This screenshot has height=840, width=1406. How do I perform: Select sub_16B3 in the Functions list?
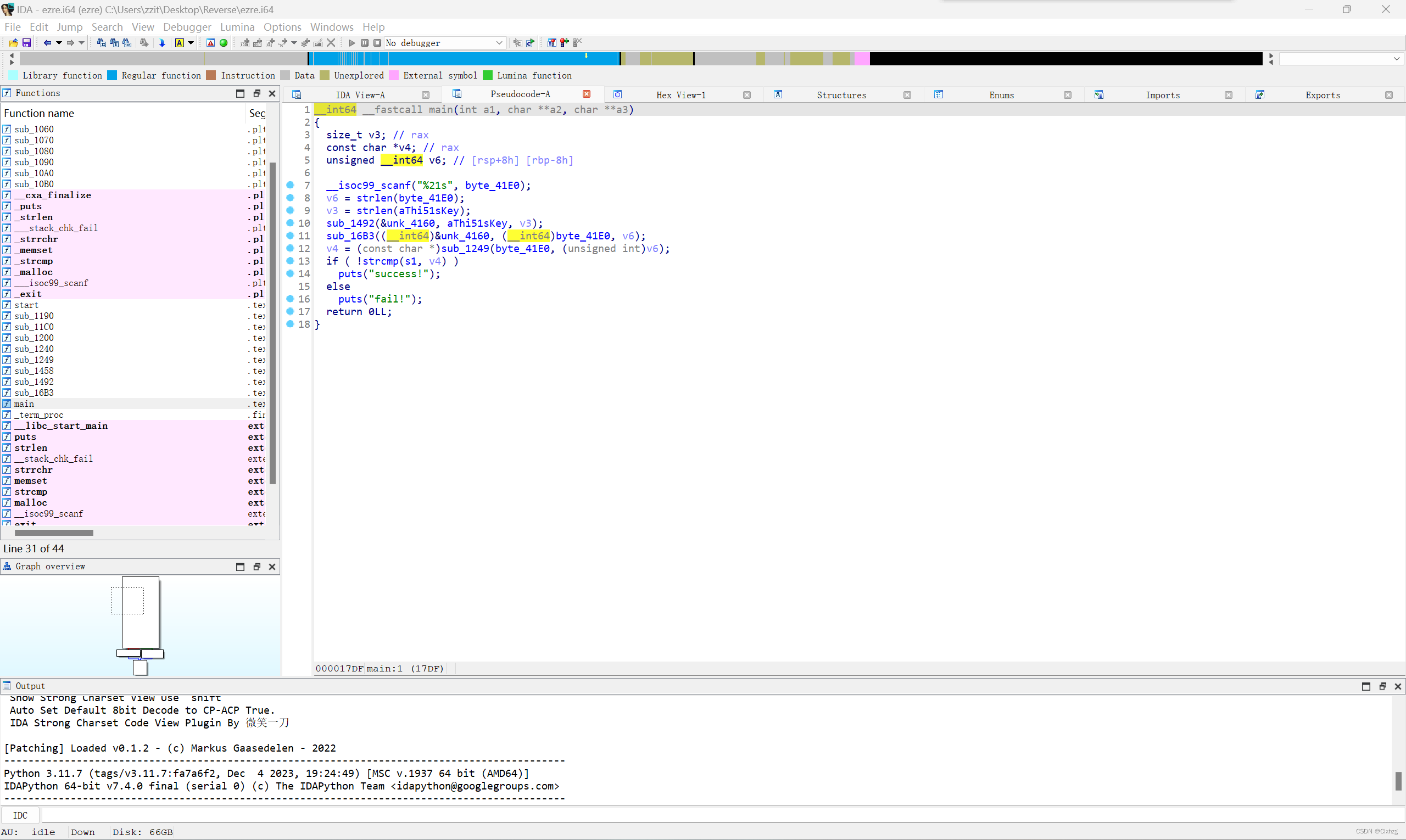click(34, 393)
